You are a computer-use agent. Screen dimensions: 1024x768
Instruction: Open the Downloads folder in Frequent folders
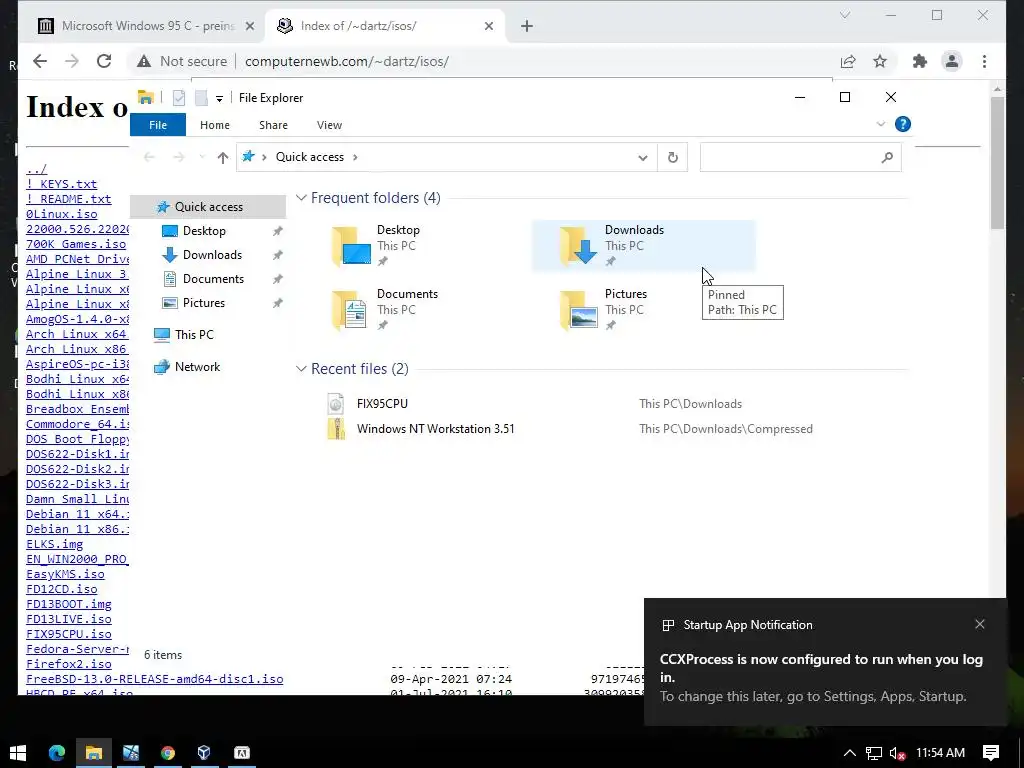pos(643,246)
